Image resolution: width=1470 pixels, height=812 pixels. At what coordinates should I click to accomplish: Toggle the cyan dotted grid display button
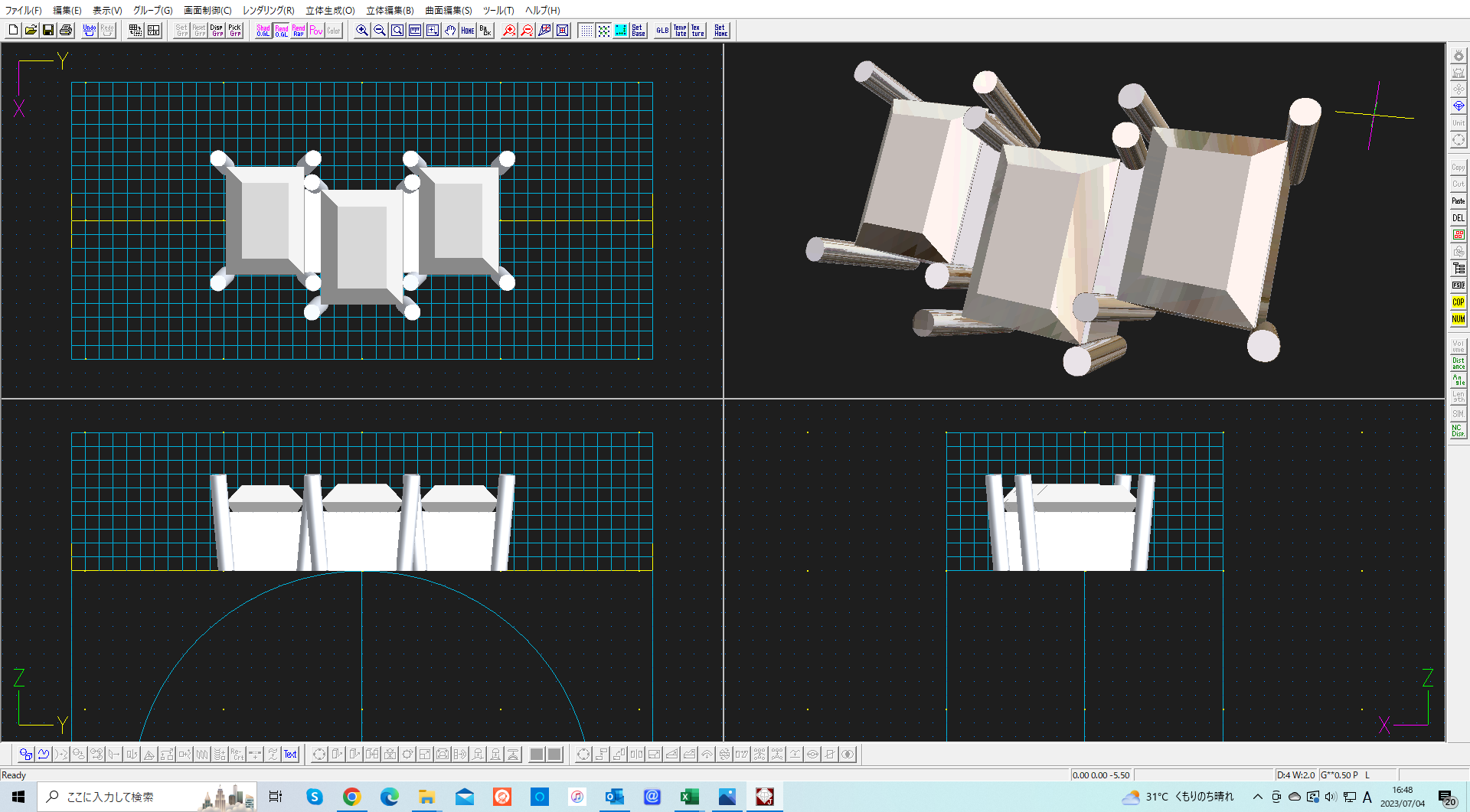621,31
